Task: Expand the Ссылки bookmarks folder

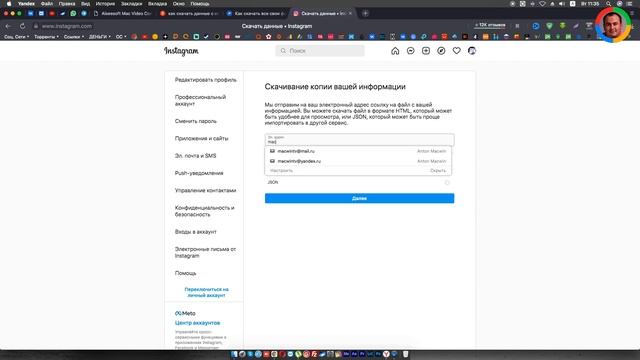Action: (x=74, y=37)
